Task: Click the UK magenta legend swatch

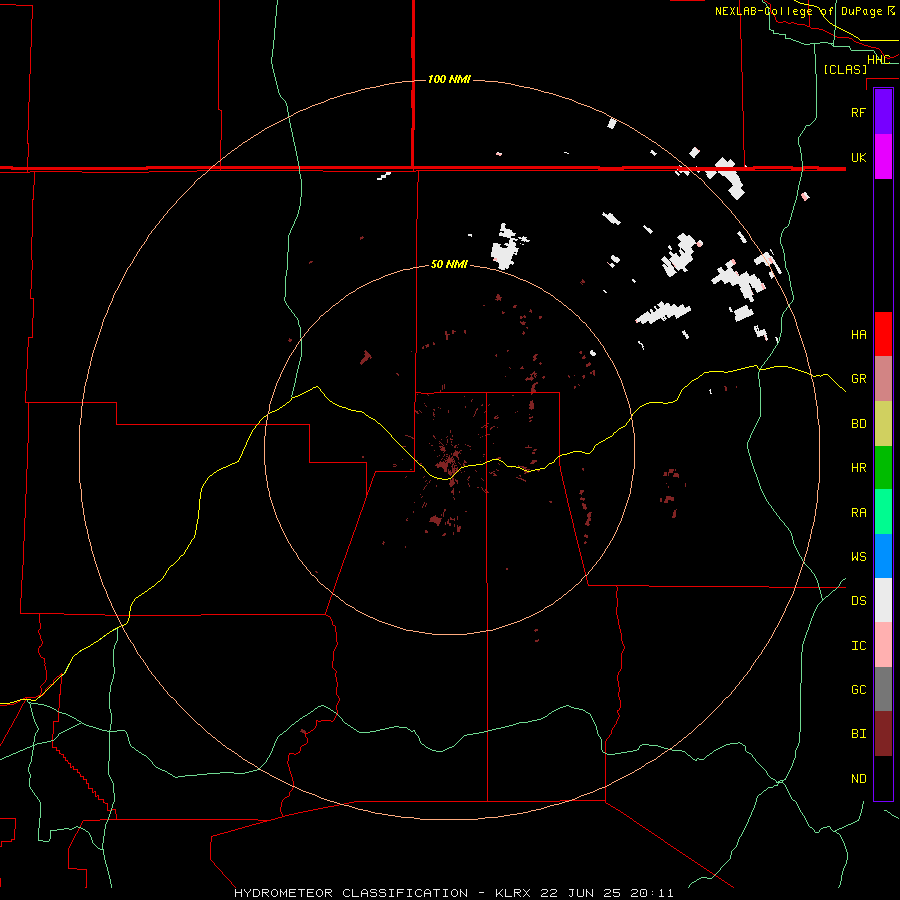Action: click(883, 157)
